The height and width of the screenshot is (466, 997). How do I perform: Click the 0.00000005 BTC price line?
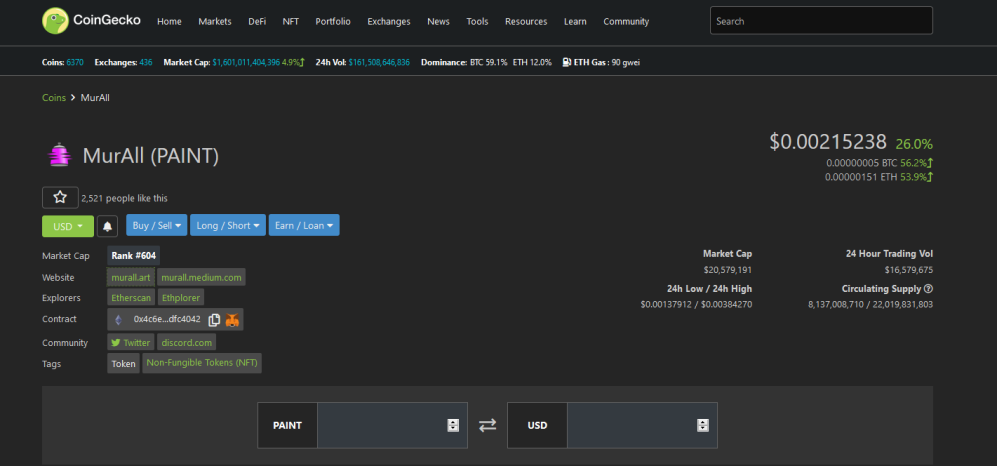click(x=879, y=163)
